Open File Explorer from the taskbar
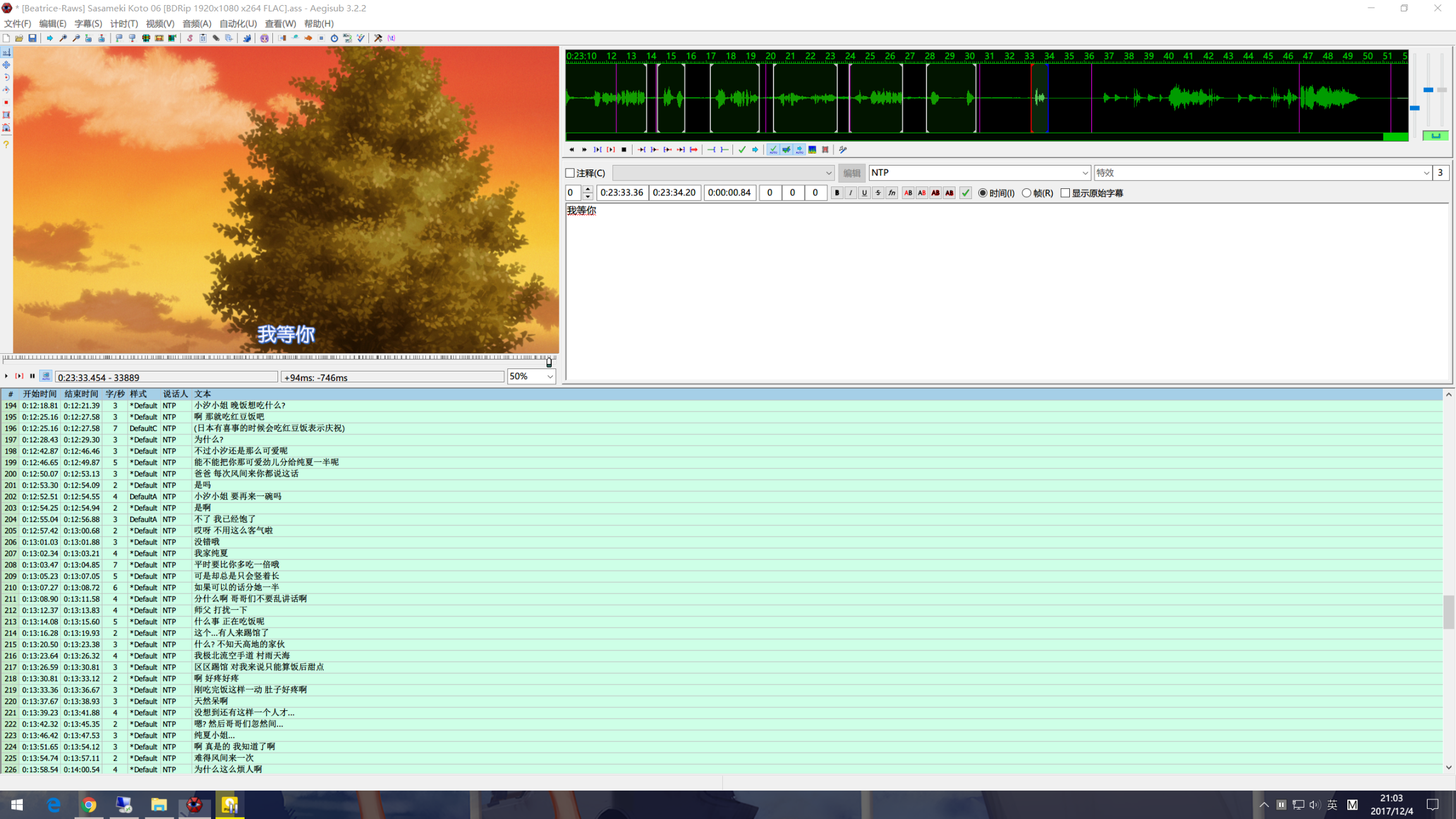 (x=159, y=804)
